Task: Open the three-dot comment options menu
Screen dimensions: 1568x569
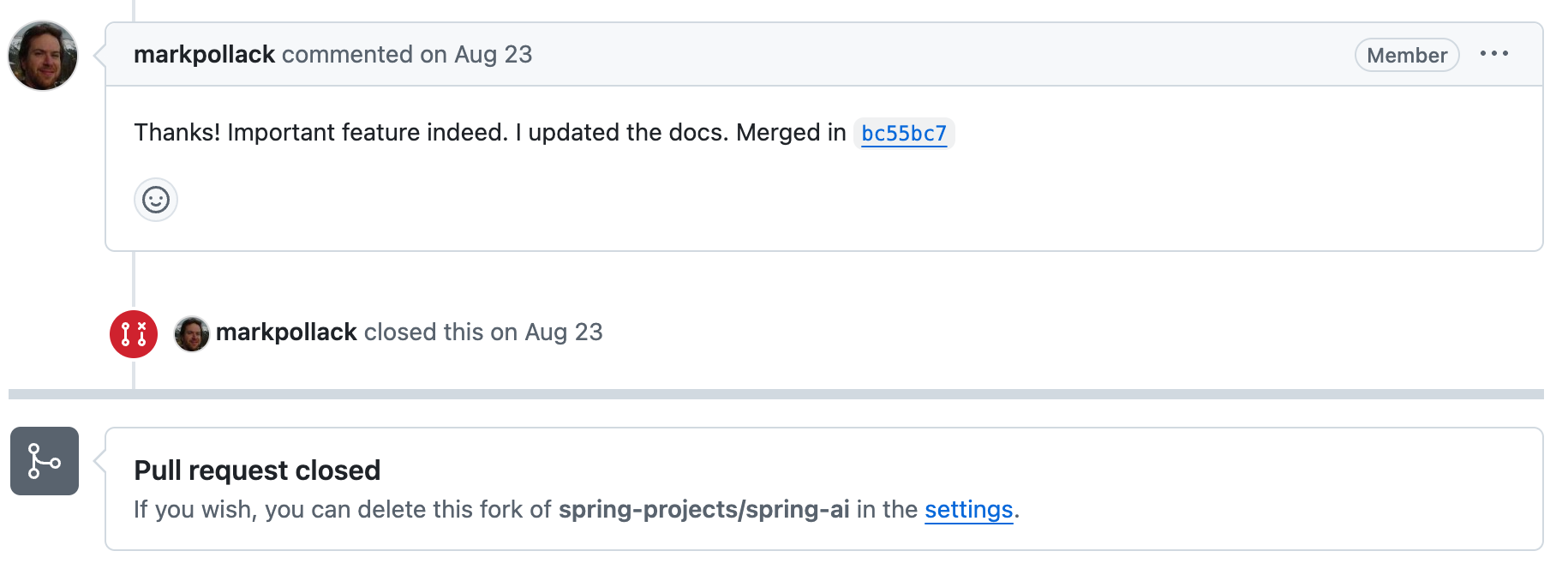Action: click(1493, 54)
